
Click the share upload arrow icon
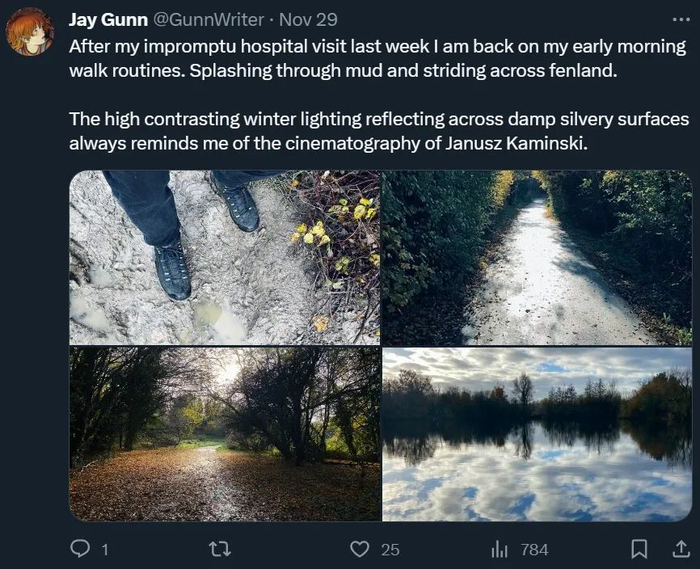(680, 549)
